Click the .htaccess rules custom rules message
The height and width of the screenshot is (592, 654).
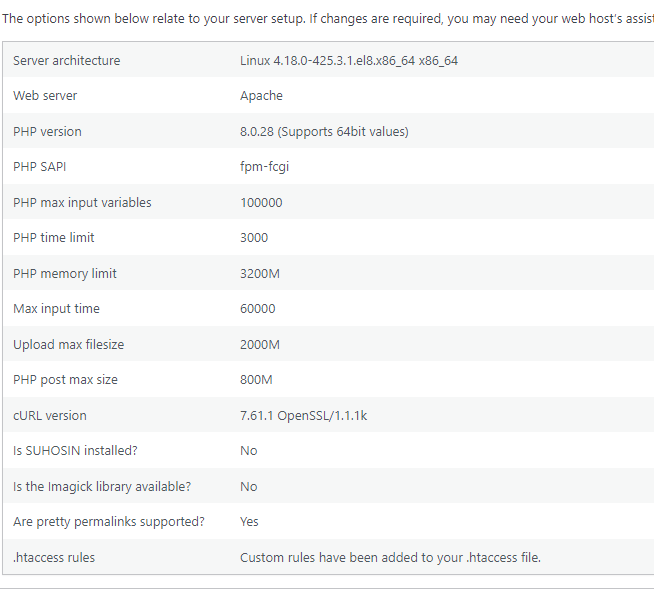[x=390, y=557]
